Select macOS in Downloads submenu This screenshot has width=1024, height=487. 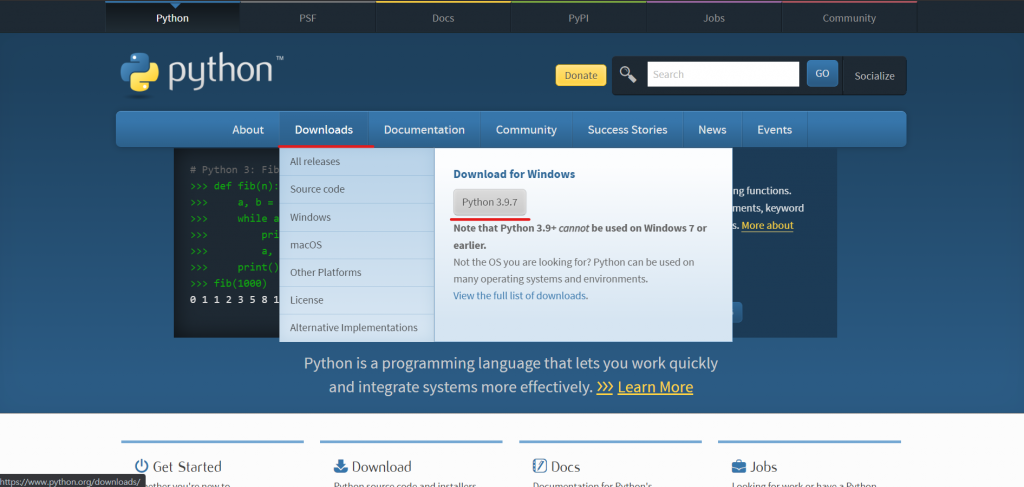(357, 245)
